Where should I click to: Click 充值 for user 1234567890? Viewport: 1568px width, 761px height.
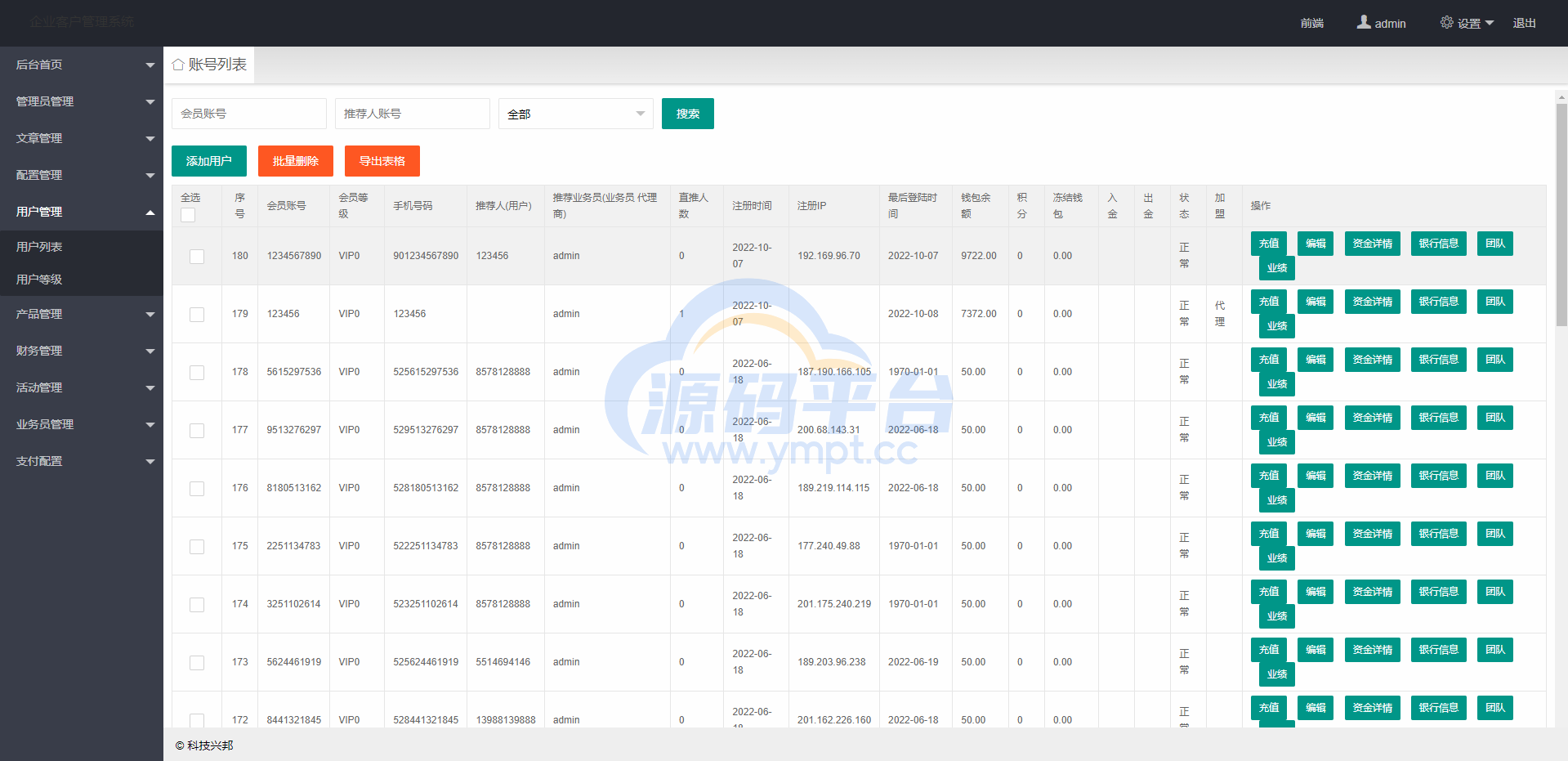pos(1269,244)
